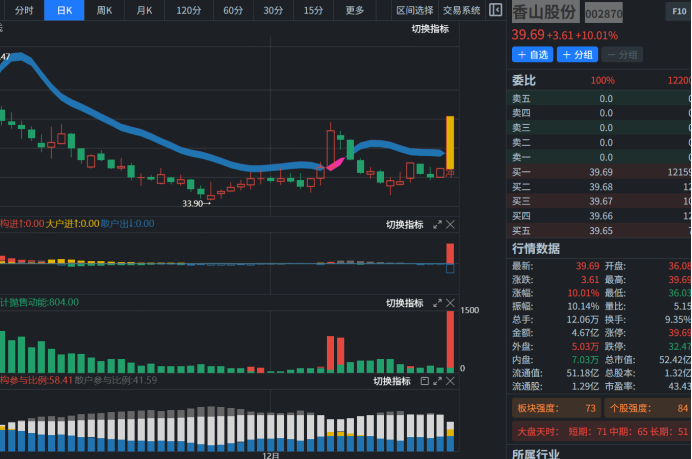Screen dimensions: 692x459
Task: Close the 抛售动能 indicator panel
Action: coord(450,303)
